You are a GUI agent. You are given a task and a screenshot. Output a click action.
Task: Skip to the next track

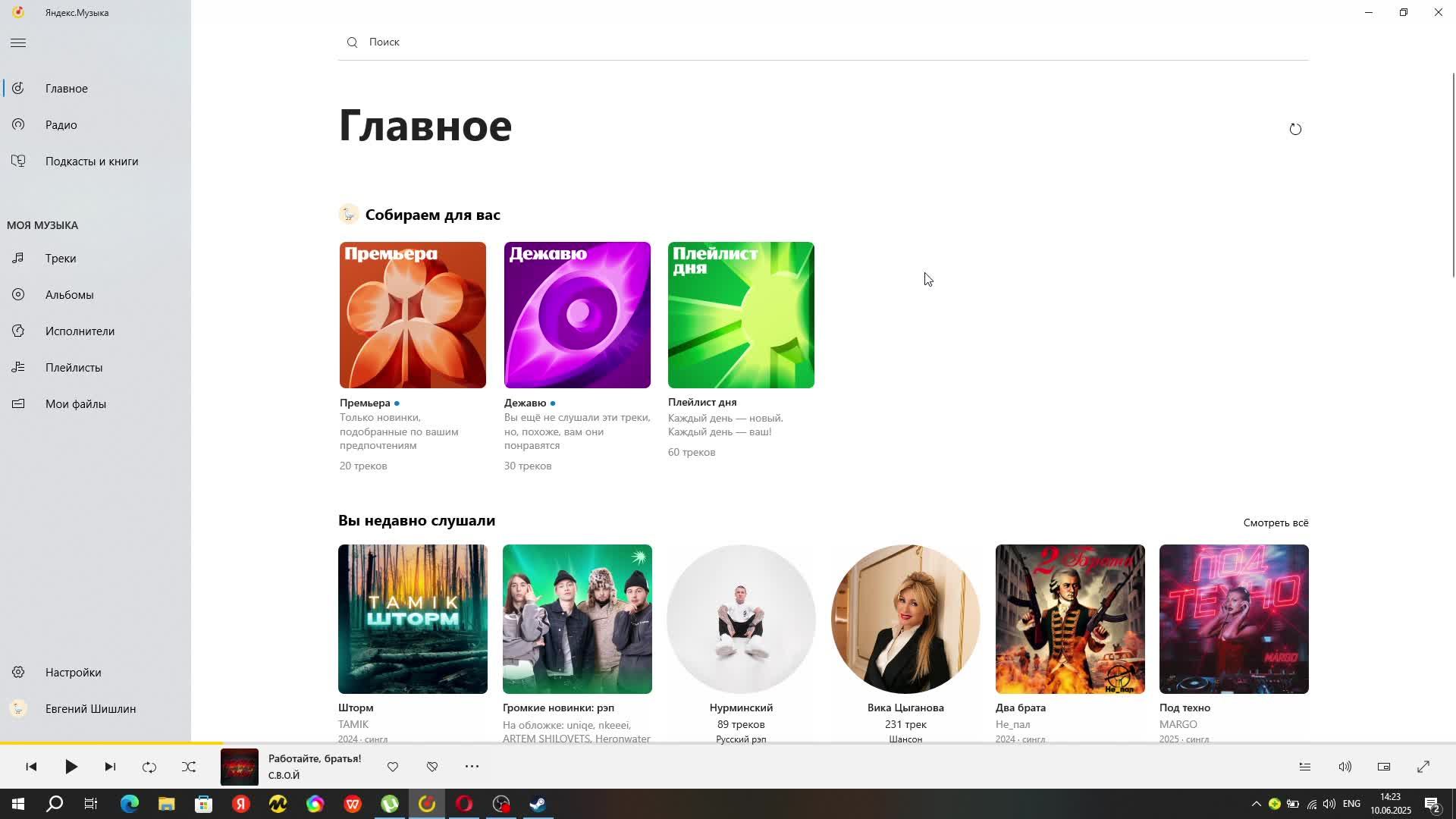pos(110,767)
